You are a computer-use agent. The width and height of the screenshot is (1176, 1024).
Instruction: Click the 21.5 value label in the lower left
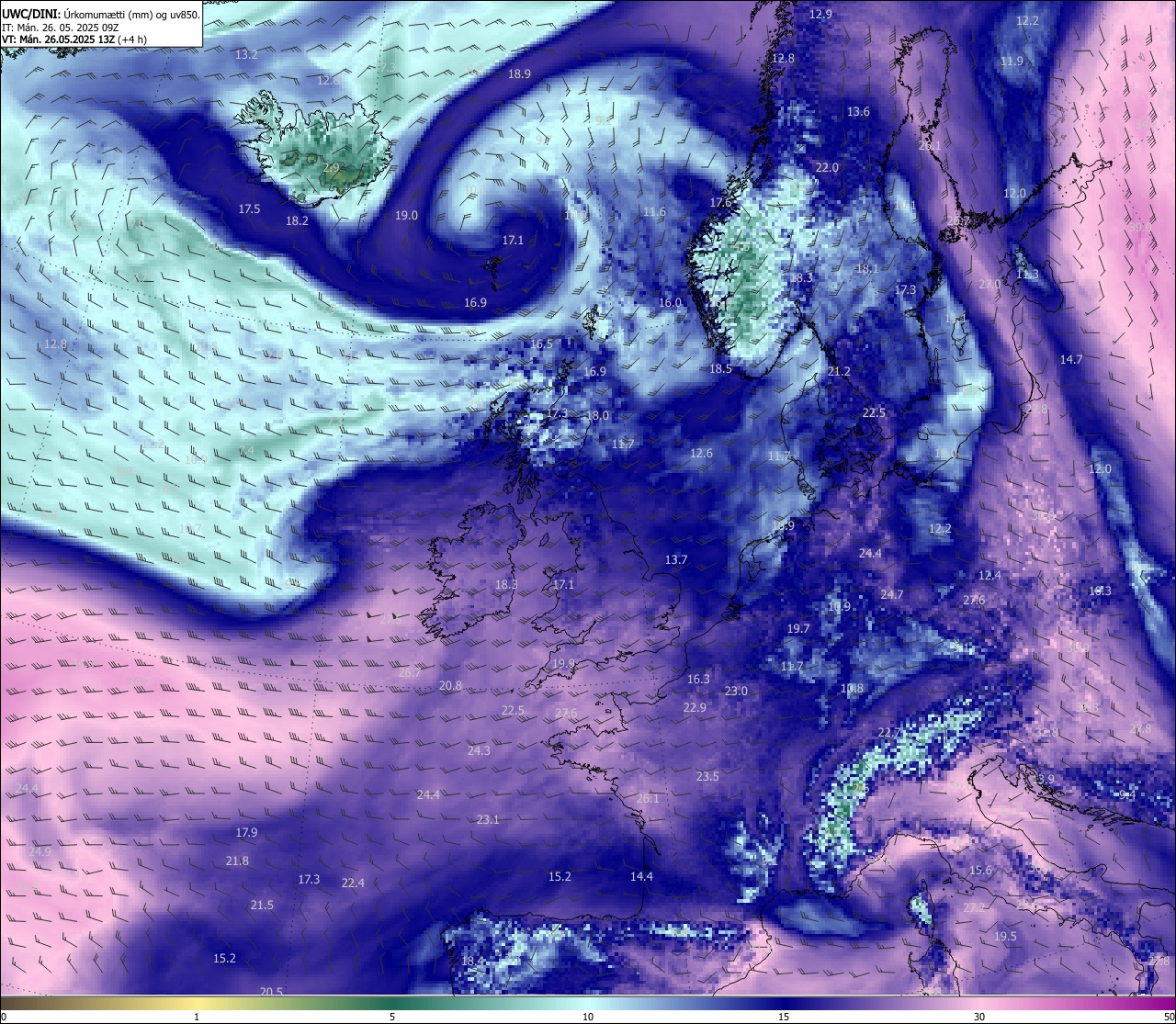coord(262,906)
